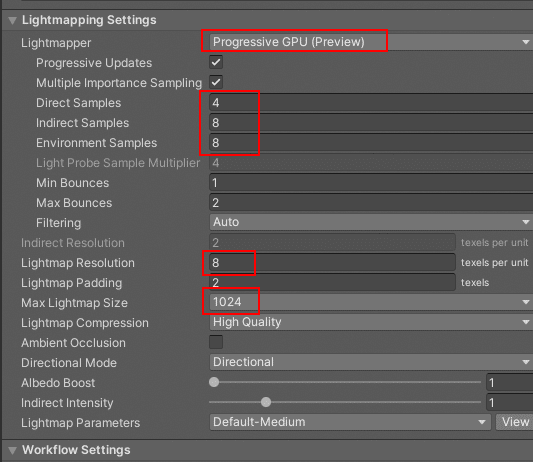533x462 pixels.
Task: Uncheck Multiple Importance Sampling
Action: [x=216, y=82]
